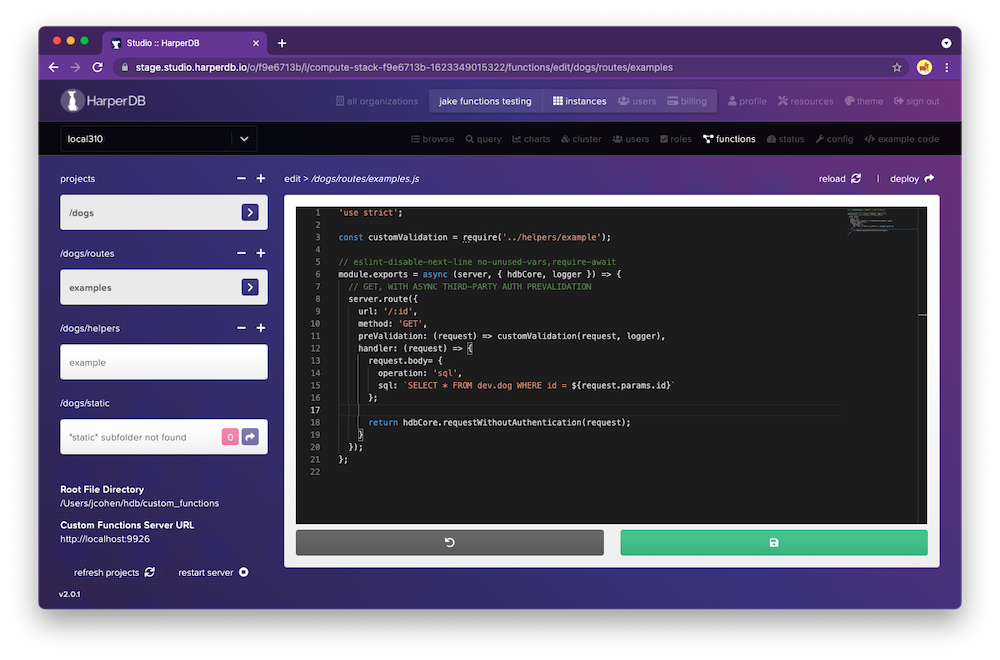
Task: Click the refresh projects icon
Action: click(x=149, y=572)
